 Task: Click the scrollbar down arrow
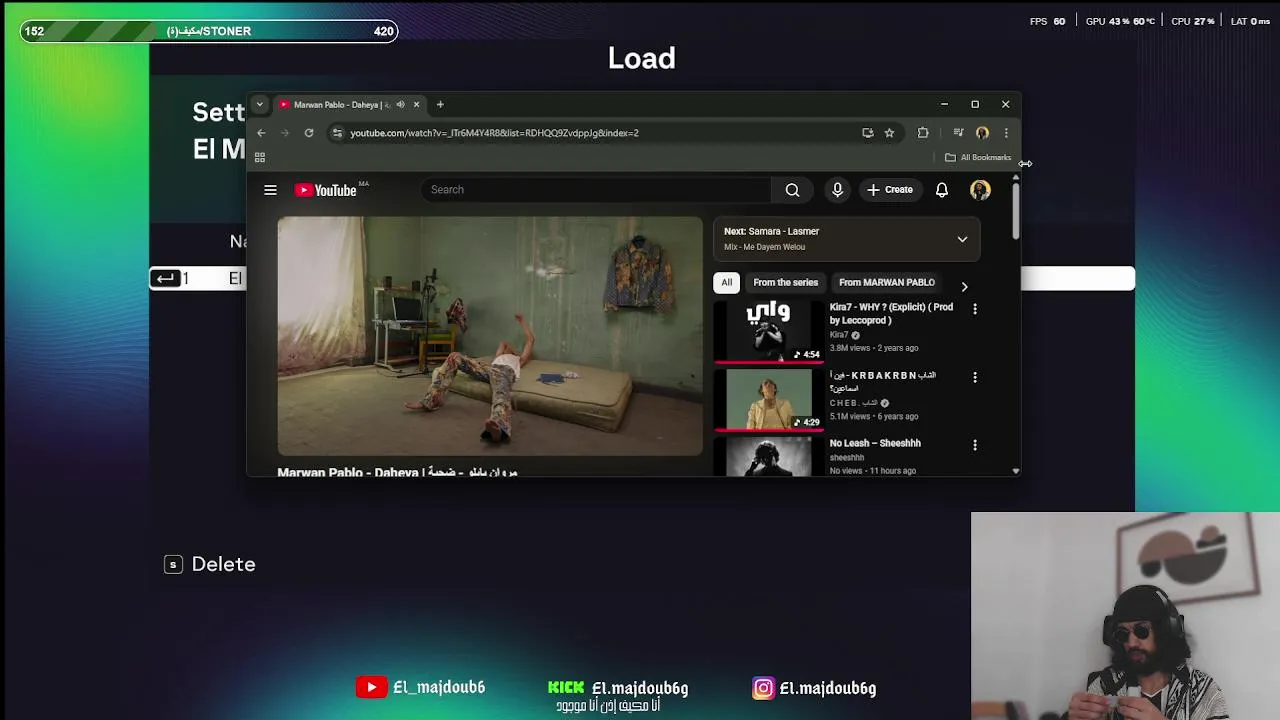tap(1016, 470)
